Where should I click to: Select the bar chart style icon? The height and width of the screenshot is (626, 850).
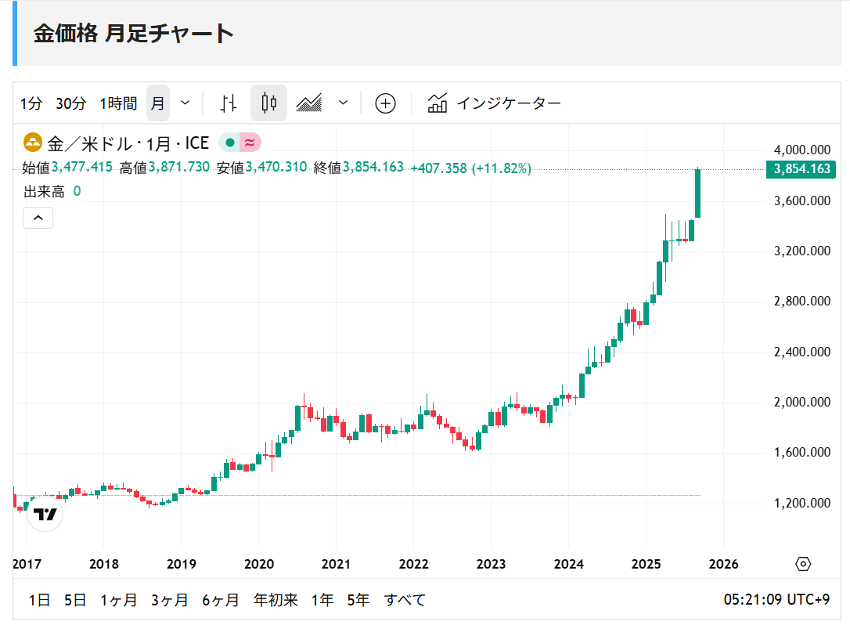pyautogui.click(x=229, y=103)
